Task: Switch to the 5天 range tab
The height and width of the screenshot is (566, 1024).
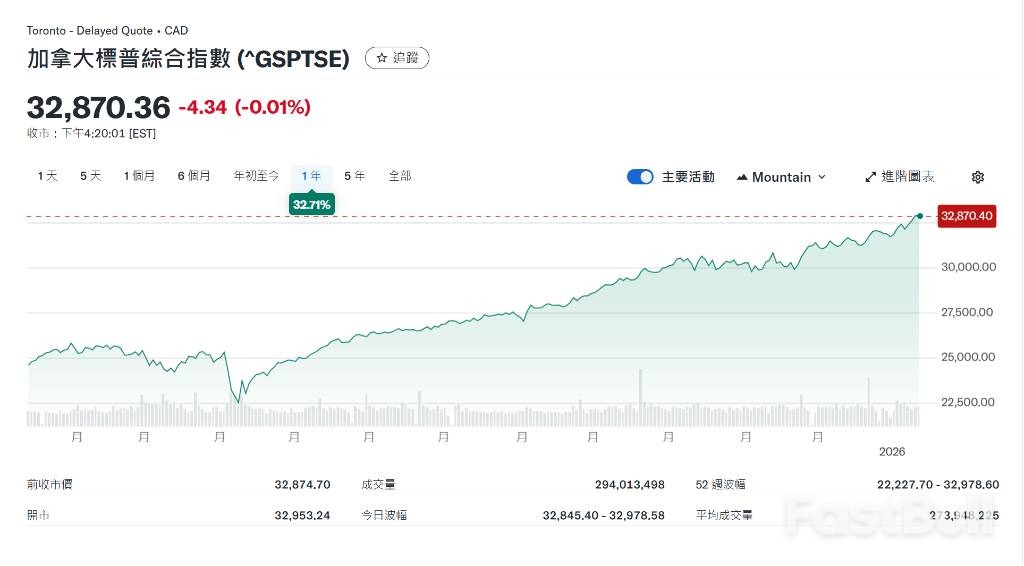Action: 91,176
